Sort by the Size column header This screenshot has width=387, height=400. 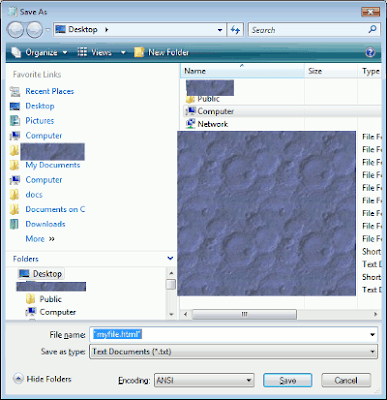pyautogui.click(x=331, y=71)
